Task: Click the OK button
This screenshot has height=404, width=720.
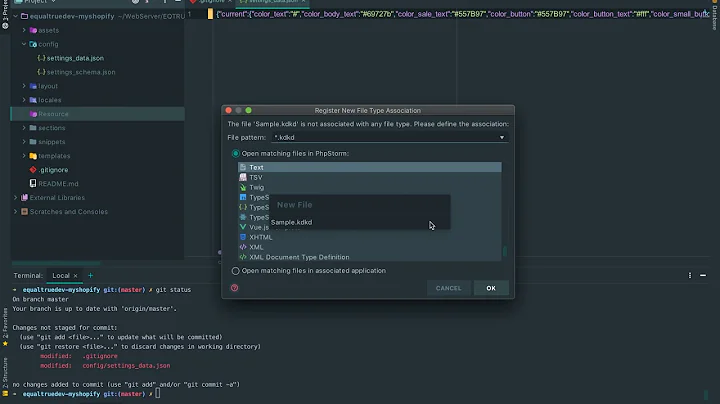Action: coord(491,288)
